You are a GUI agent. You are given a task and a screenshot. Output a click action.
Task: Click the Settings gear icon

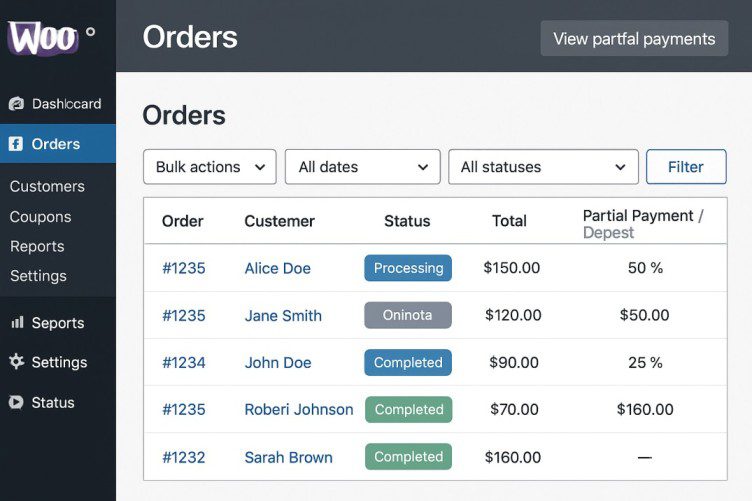point(16,362)
